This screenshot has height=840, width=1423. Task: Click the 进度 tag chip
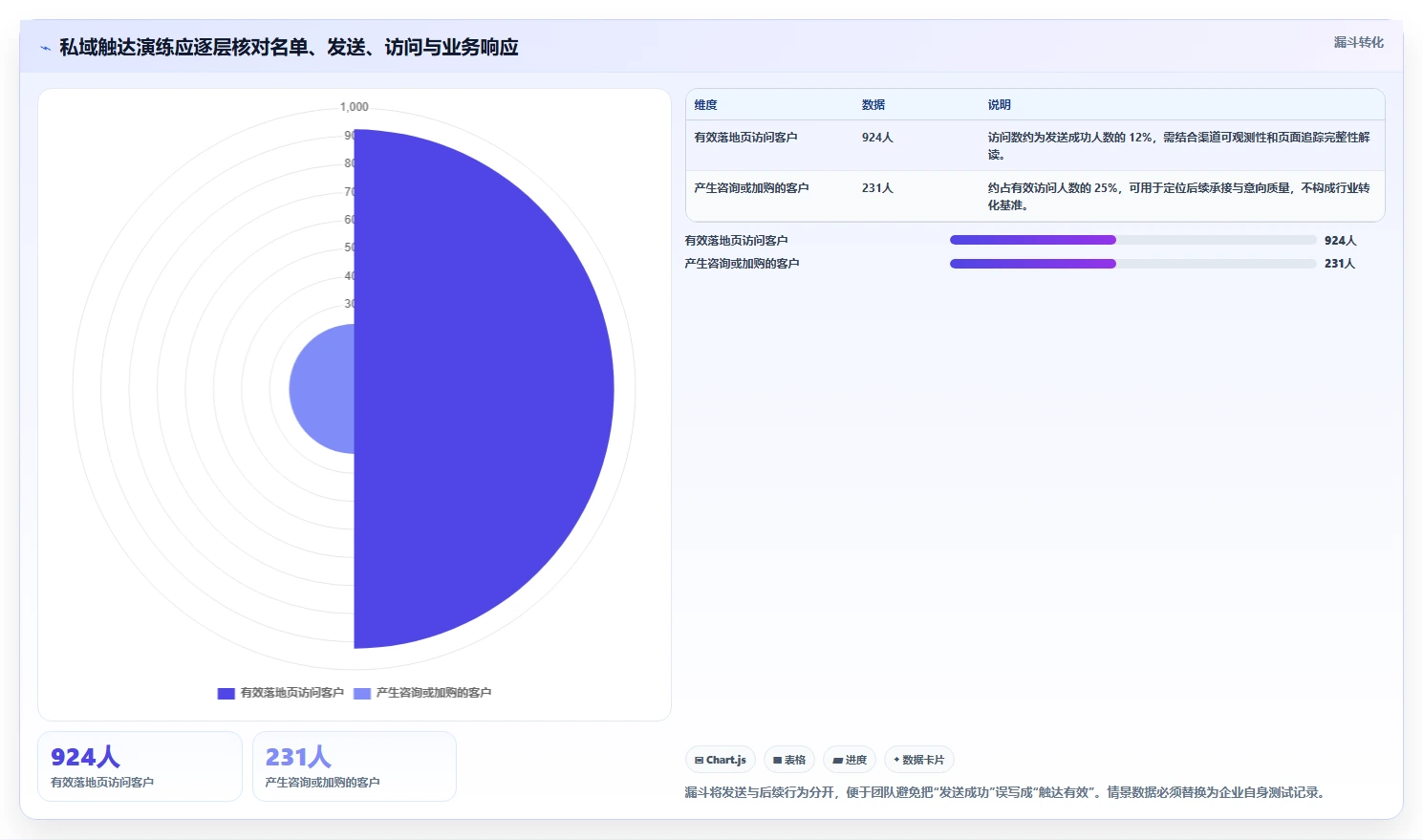pyautogui.click(x=850, y=760)
